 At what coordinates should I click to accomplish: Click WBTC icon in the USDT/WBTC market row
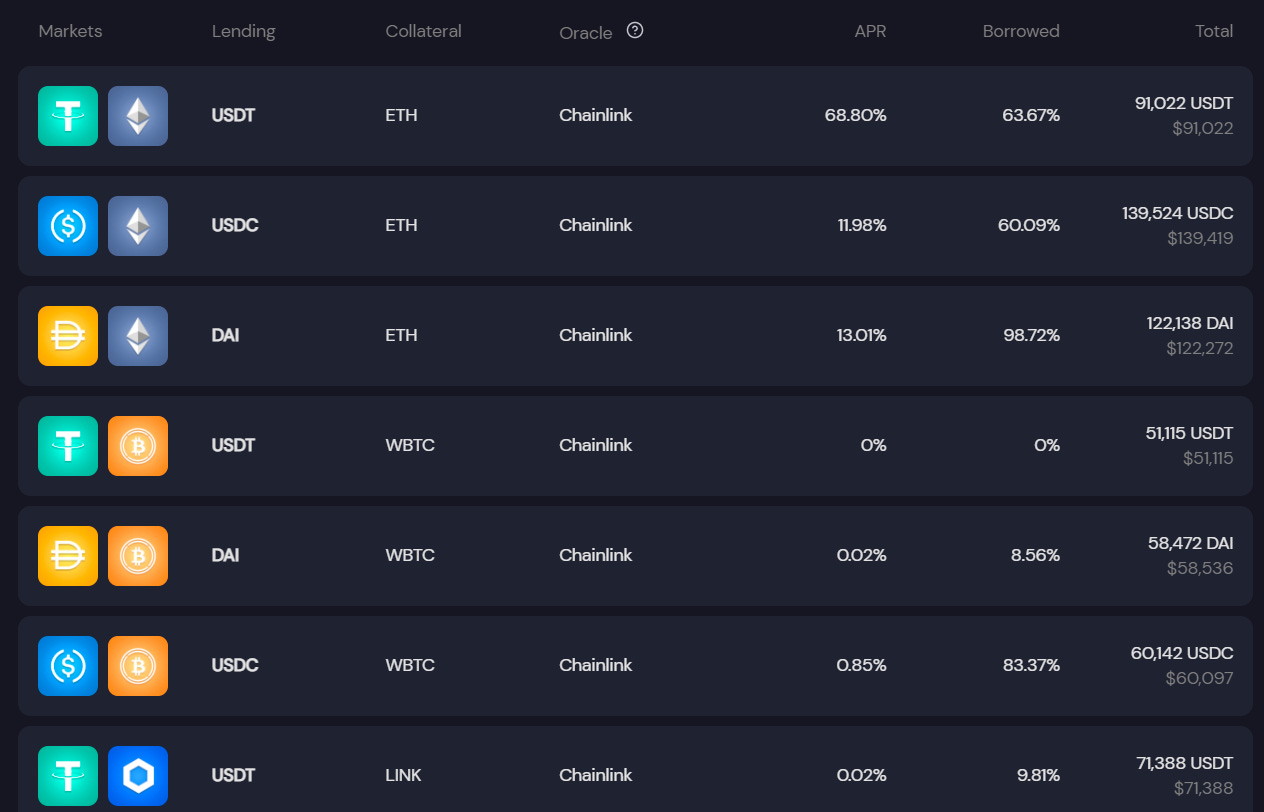[x=138, y=446]
